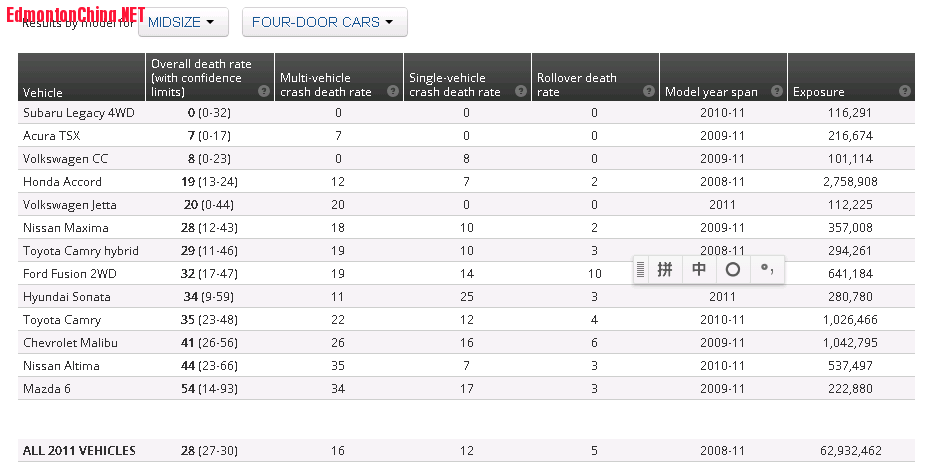Screen dimensions: 929x464
Task: Sort table by the Vehicle column header
Action: pos(43,93)
